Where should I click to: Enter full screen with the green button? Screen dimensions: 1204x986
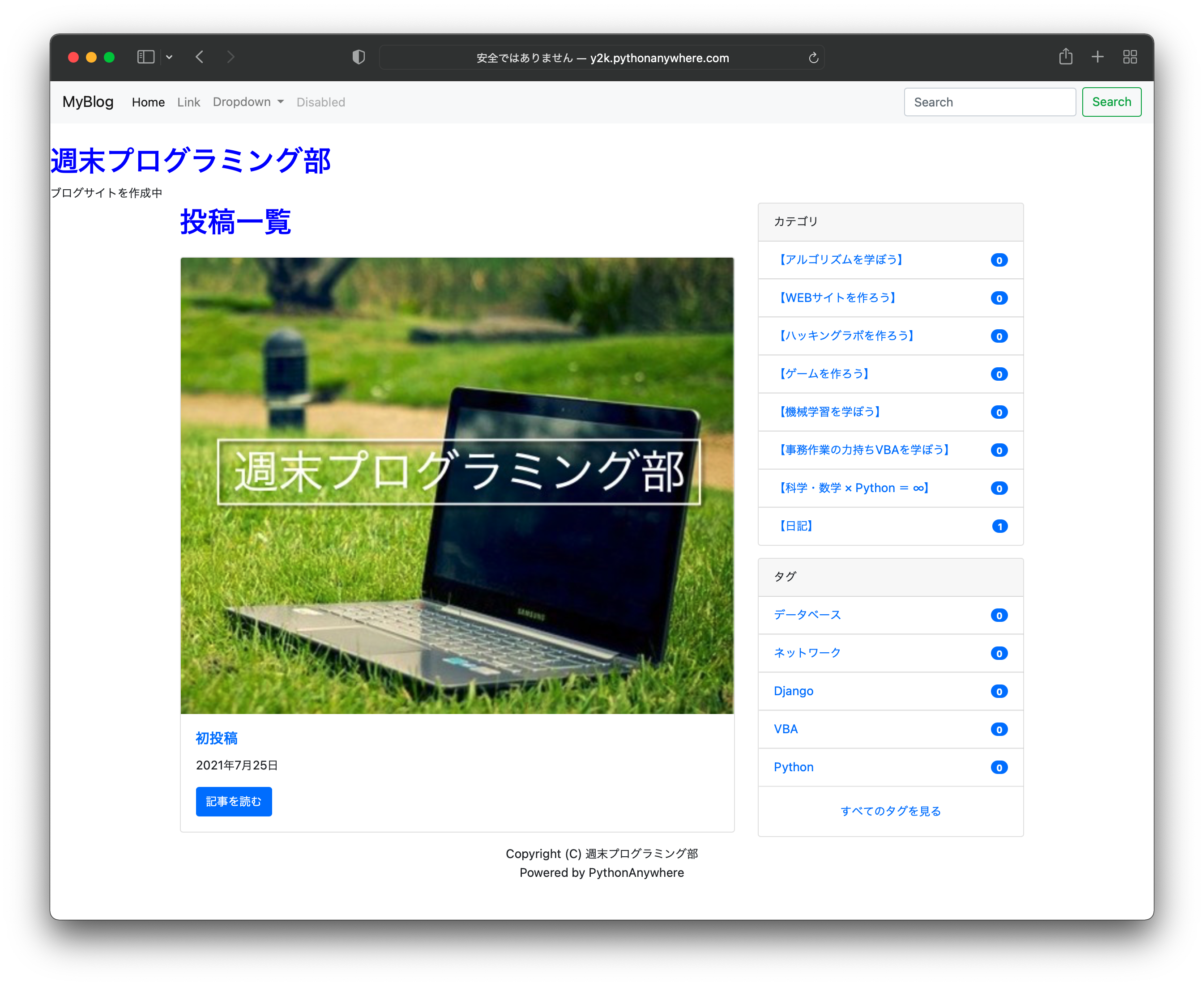[x=109, y=57]
